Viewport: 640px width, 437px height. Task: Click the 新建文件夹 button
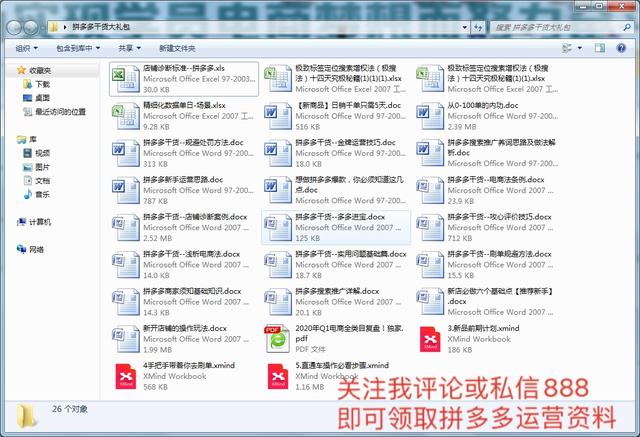point(177,48)
